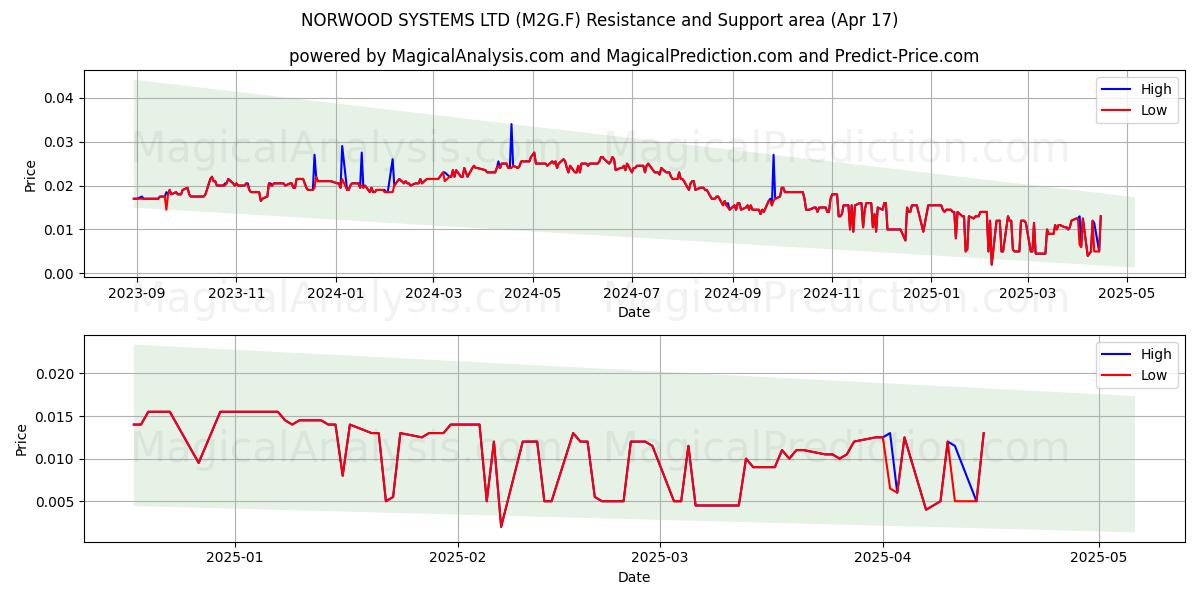
Task: Click top chart x-axis label 2024-01
Action: point(335,294)
